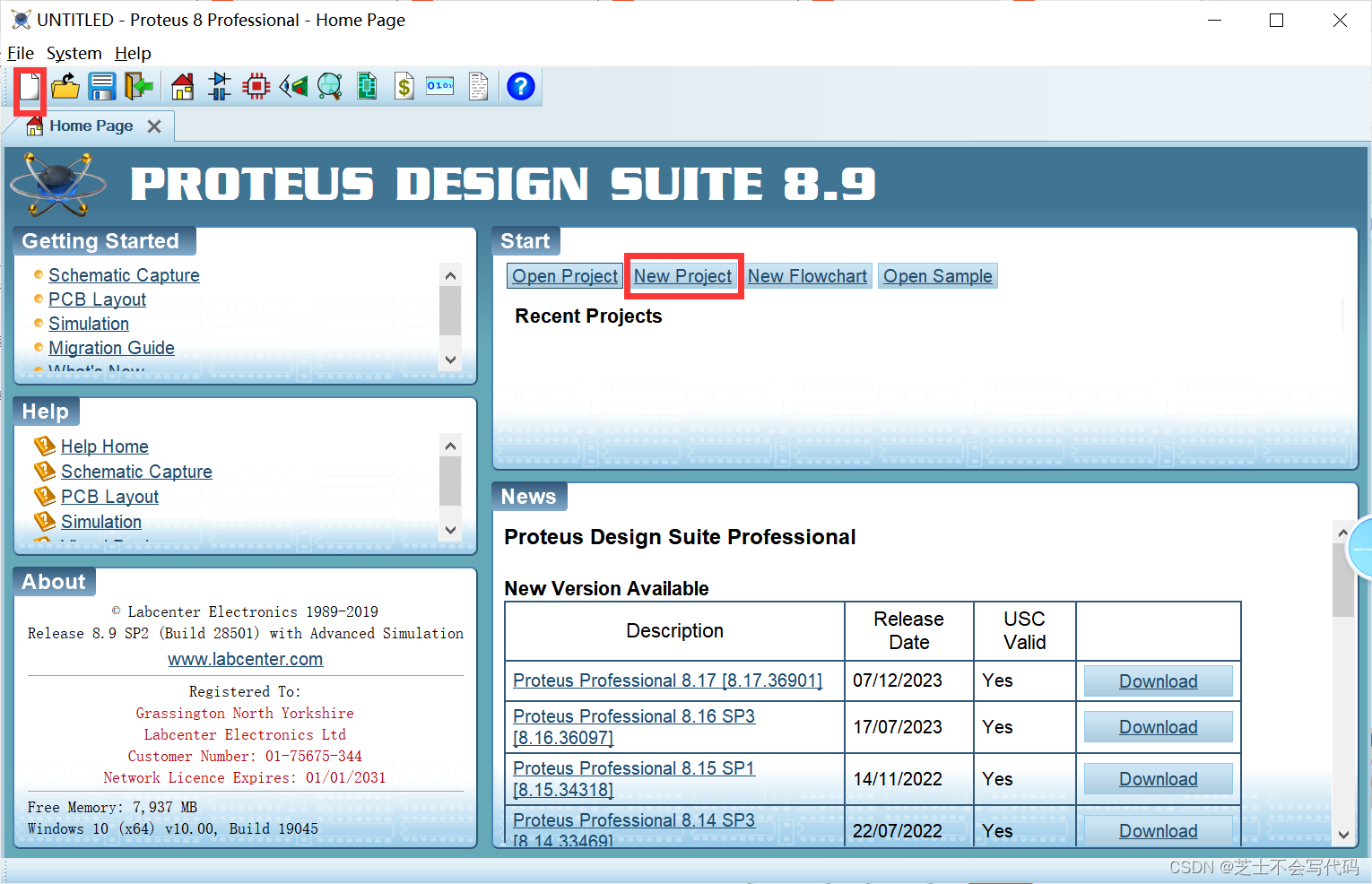Click the Recent Projects heading
1372x884 pixels.
(588, 316)
